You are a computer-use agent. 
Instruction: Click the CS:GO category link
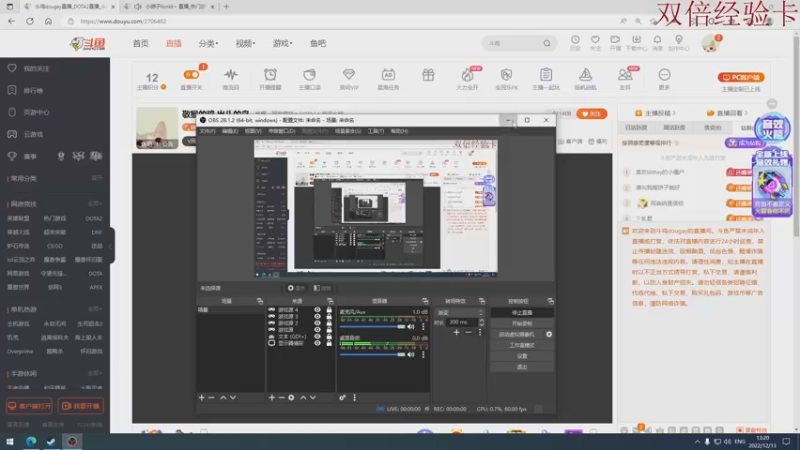[x=55, y=246]
